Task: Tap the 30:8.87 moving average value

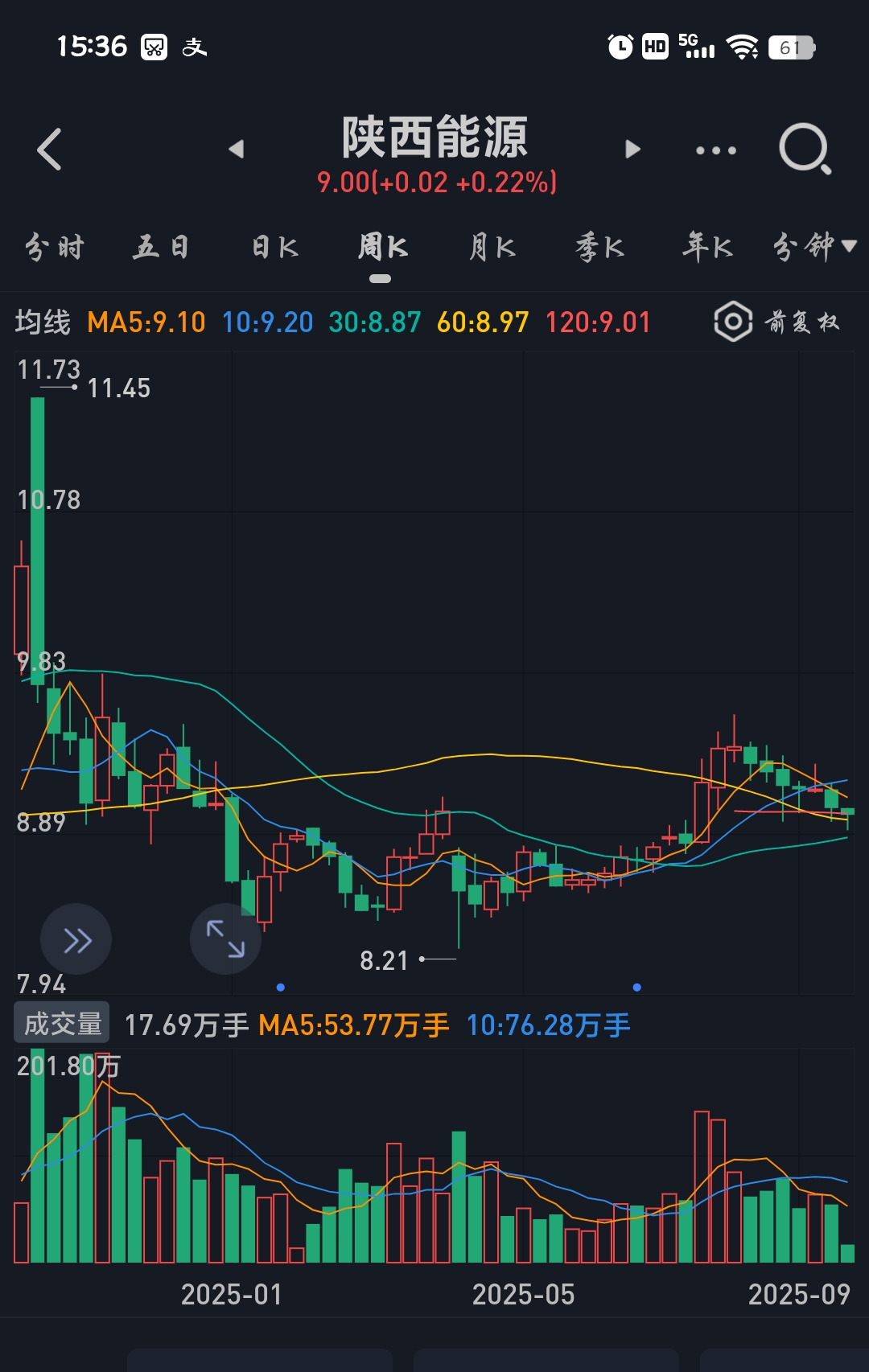Action: (x=375, y=322)
